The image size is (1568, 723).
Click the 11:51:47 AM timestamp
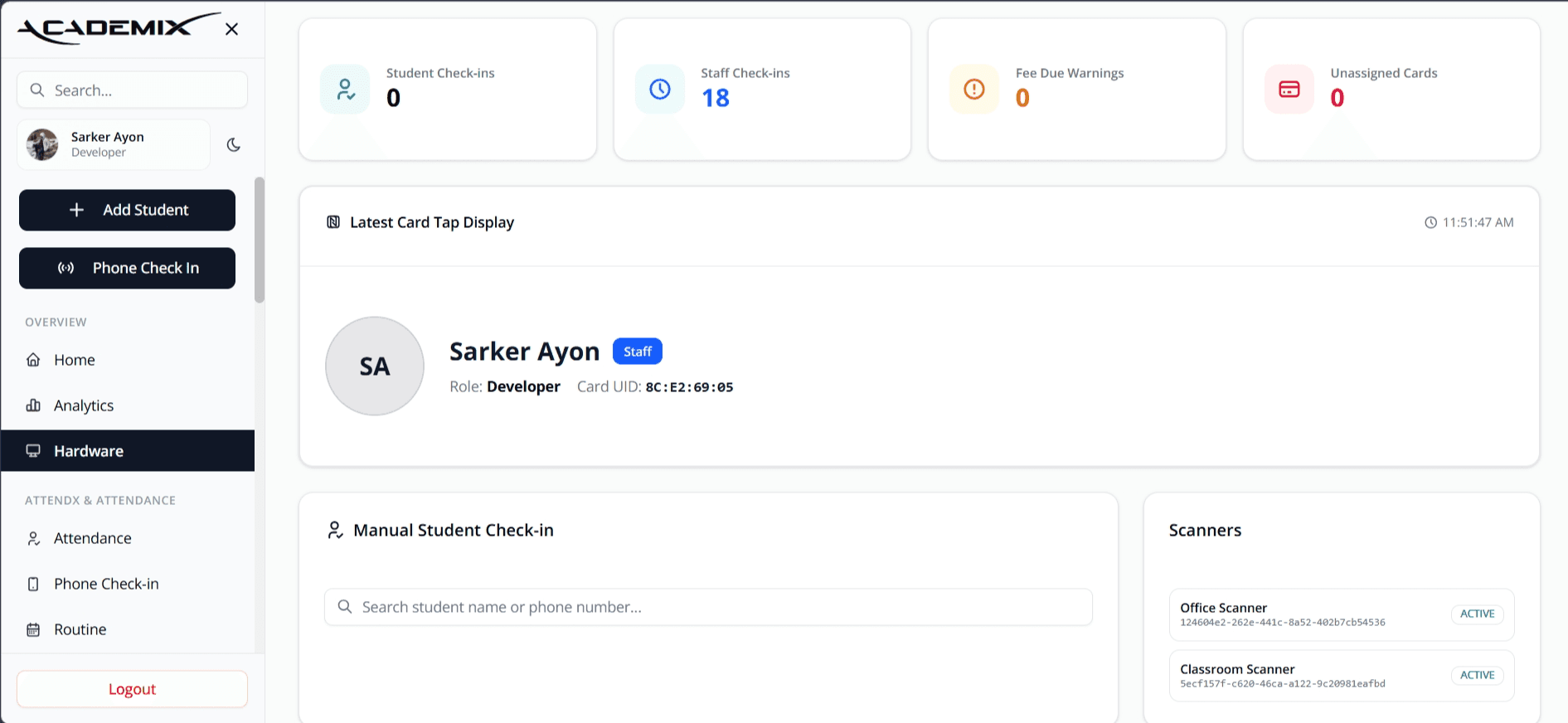point(1478,222)
